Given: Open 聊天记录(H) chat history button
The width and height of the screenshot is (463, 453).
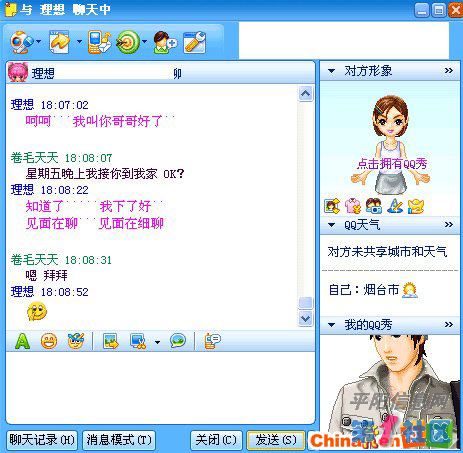Looking at the screenshot, I should coord(42,440).
